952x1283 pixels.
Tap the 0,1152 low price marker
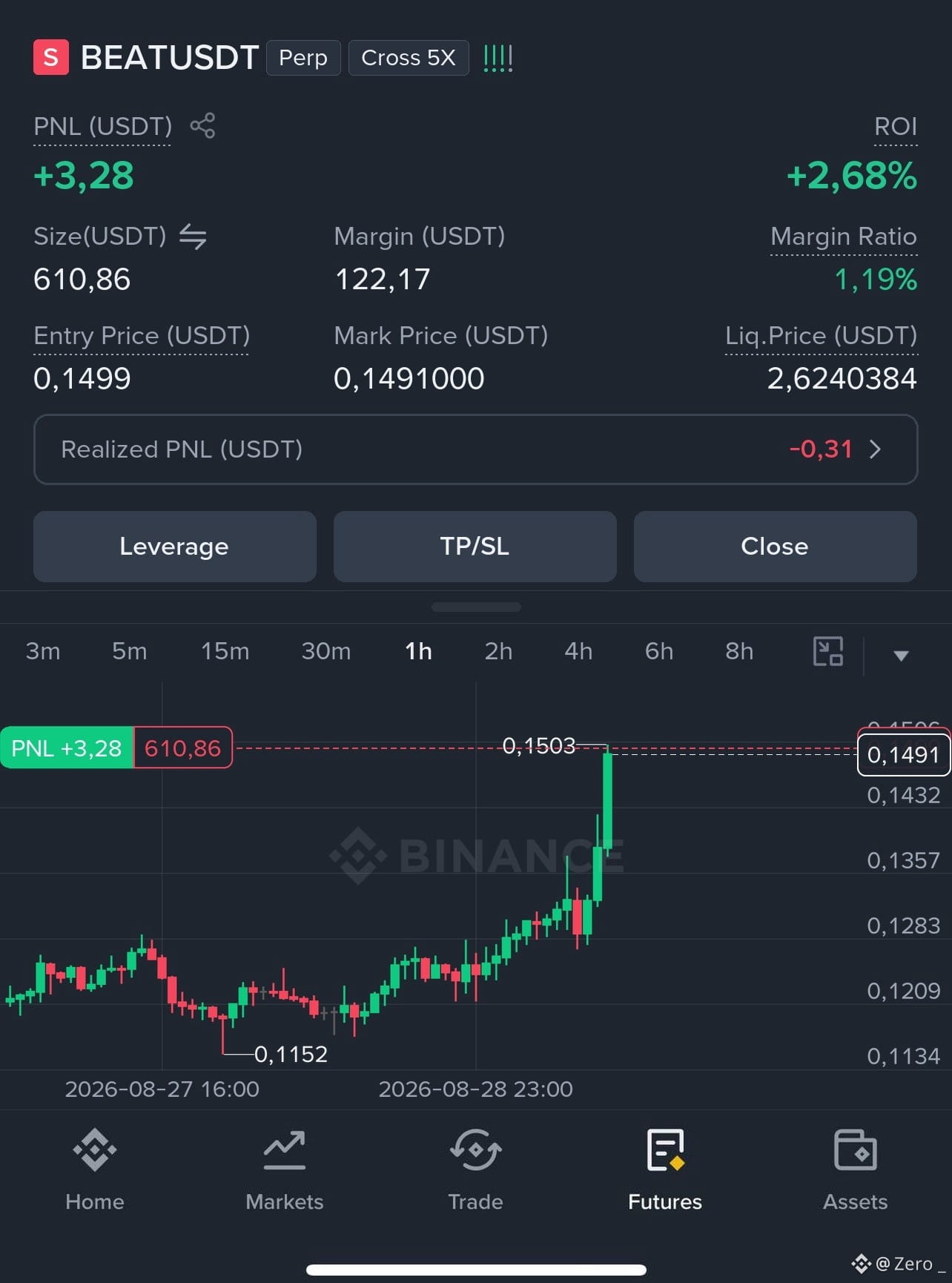(291, 1054)
